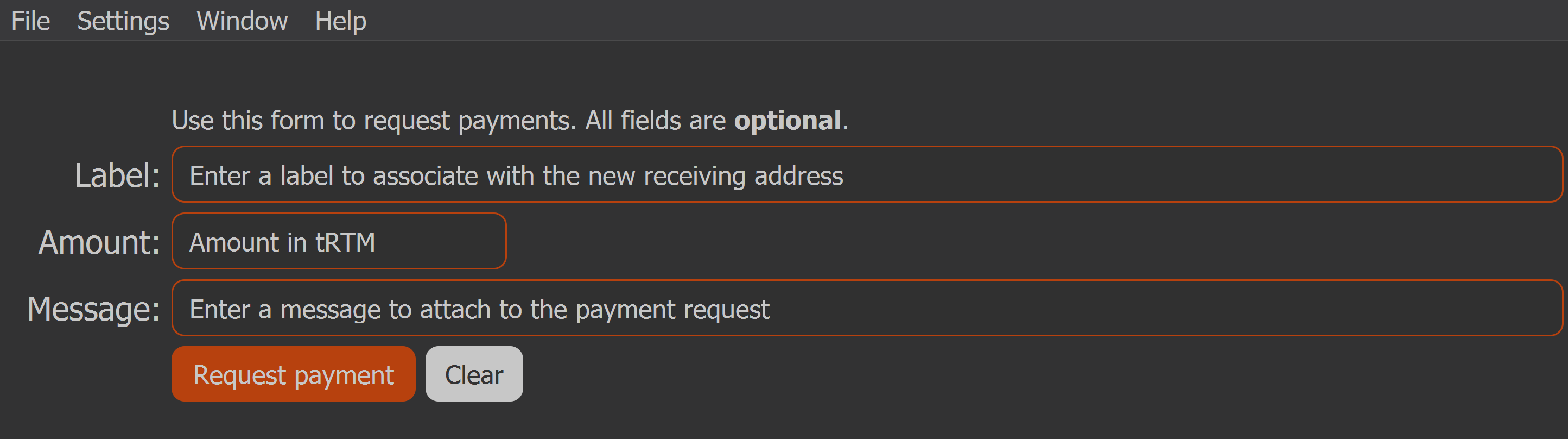Open the File menu

click(x=30, y=21)
